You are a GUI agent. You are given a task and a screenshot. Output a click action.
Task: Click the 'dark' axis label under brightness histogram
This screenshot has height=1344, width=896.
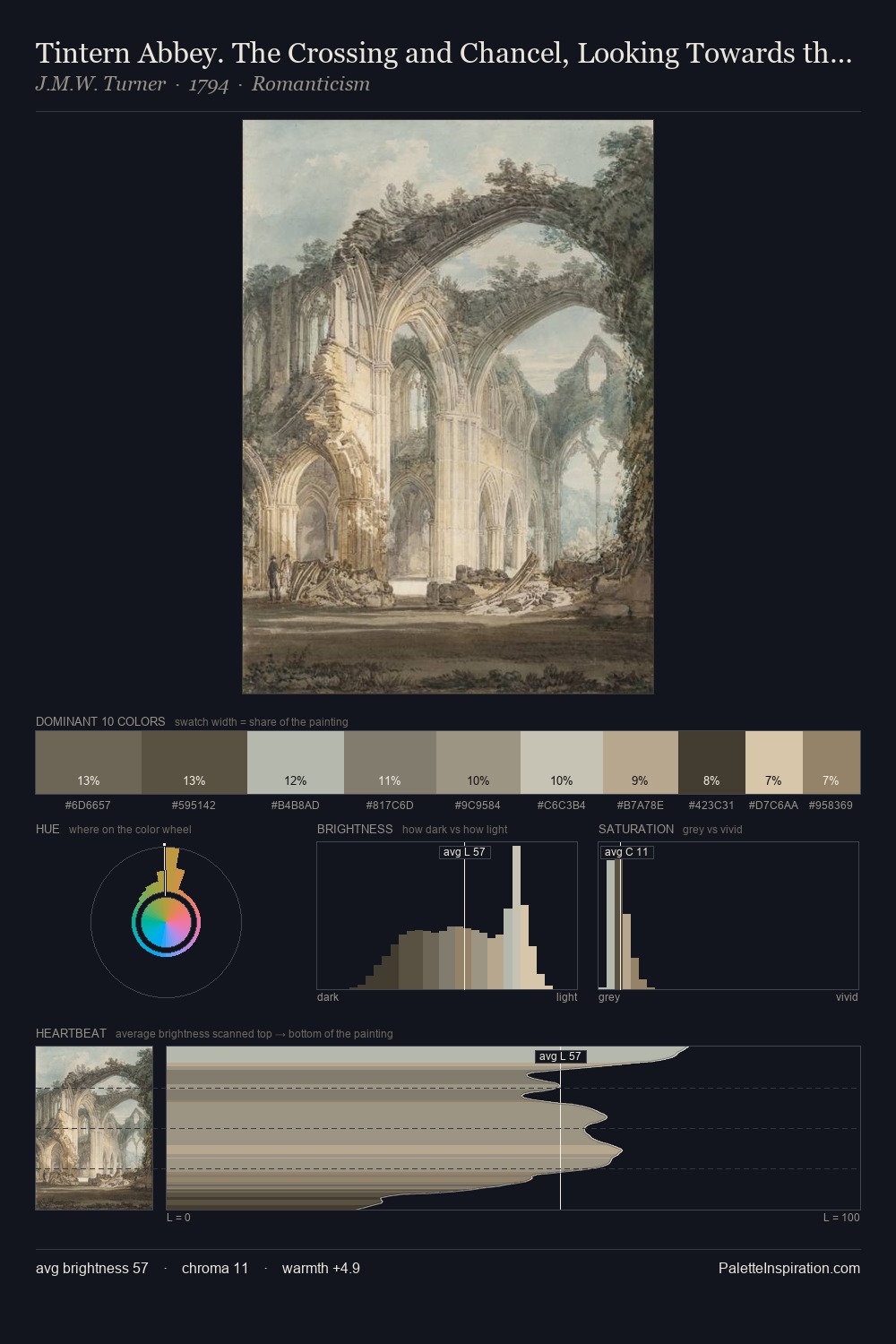click(x=328, y=996)
